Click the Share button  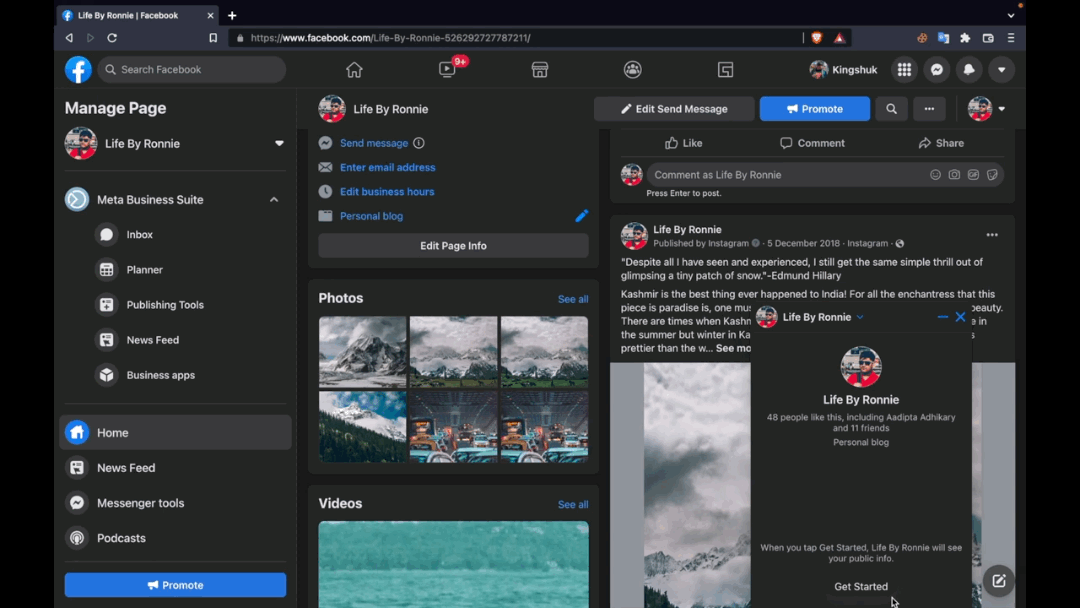pyautogui.click(x=941, y=143)
